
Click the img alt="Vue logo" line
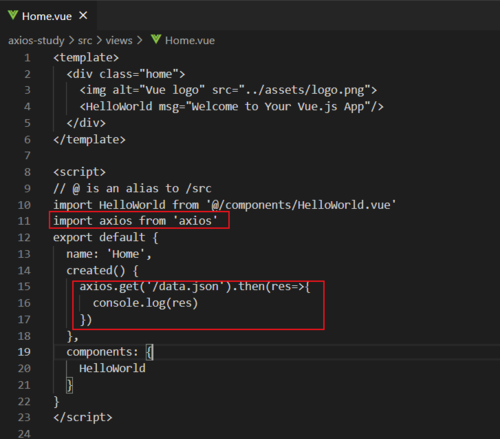coord(228,90)
